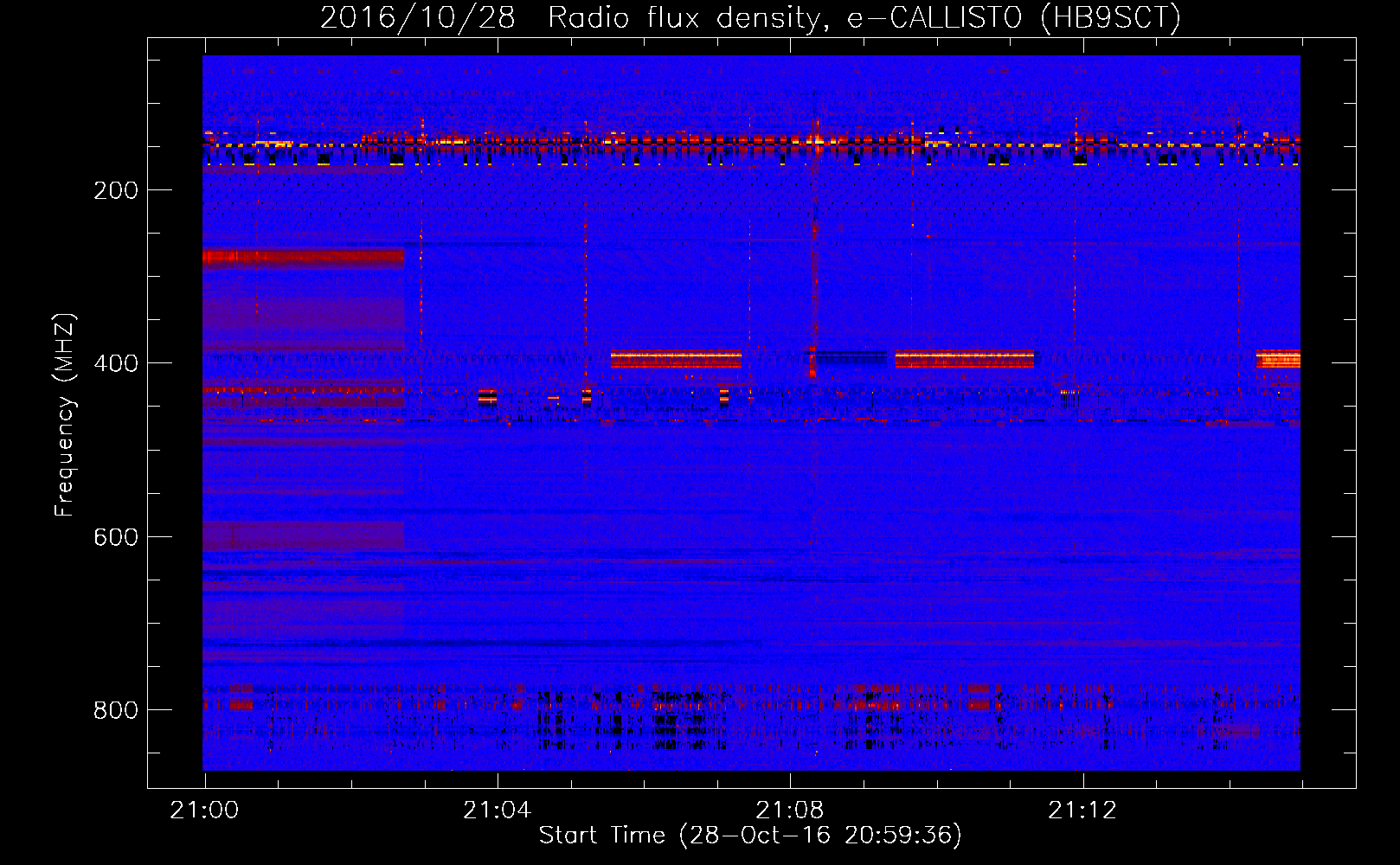This screenshot has width=1400, height=865.
Task: Click the 21:12 time tick label
Action: click(1082, 811)
